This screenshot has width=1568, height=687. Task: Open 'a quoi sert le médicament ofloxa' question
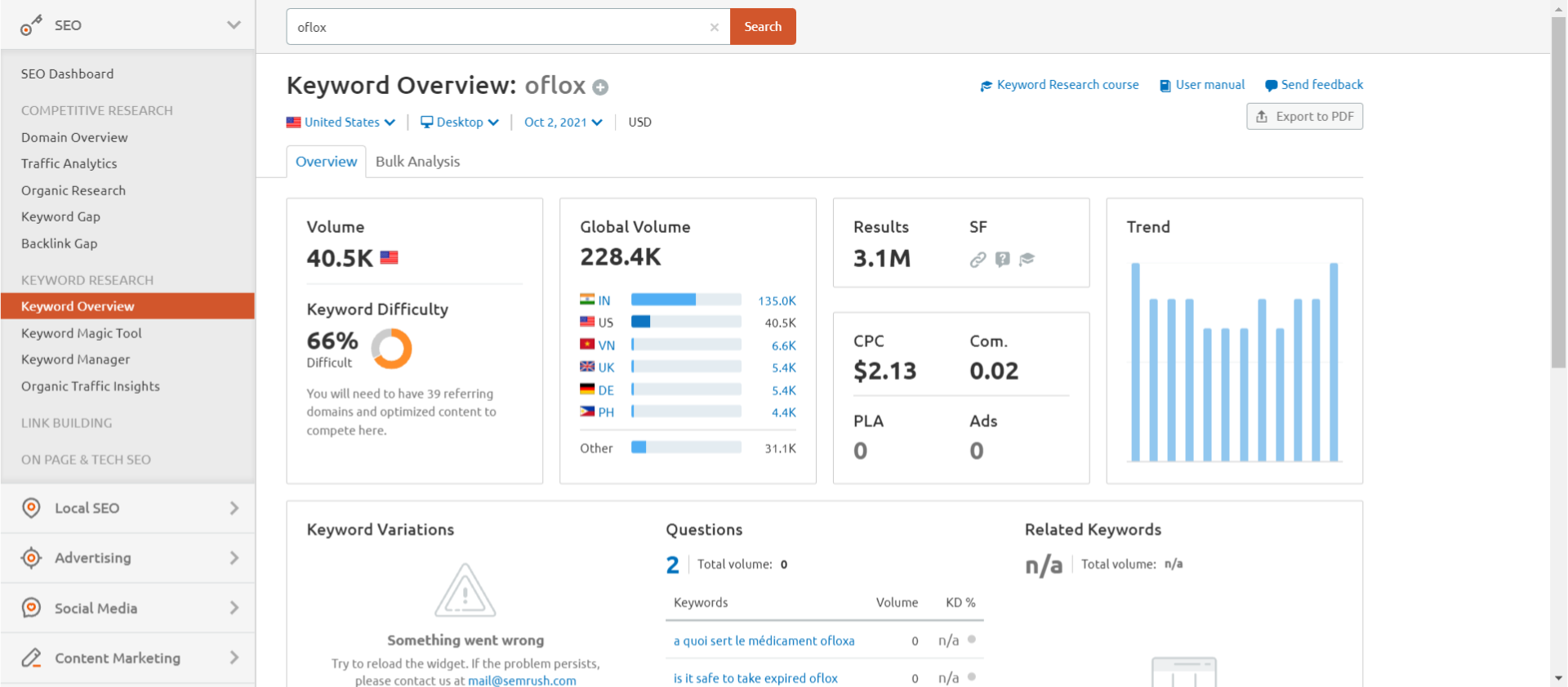(x=764, y=640)
